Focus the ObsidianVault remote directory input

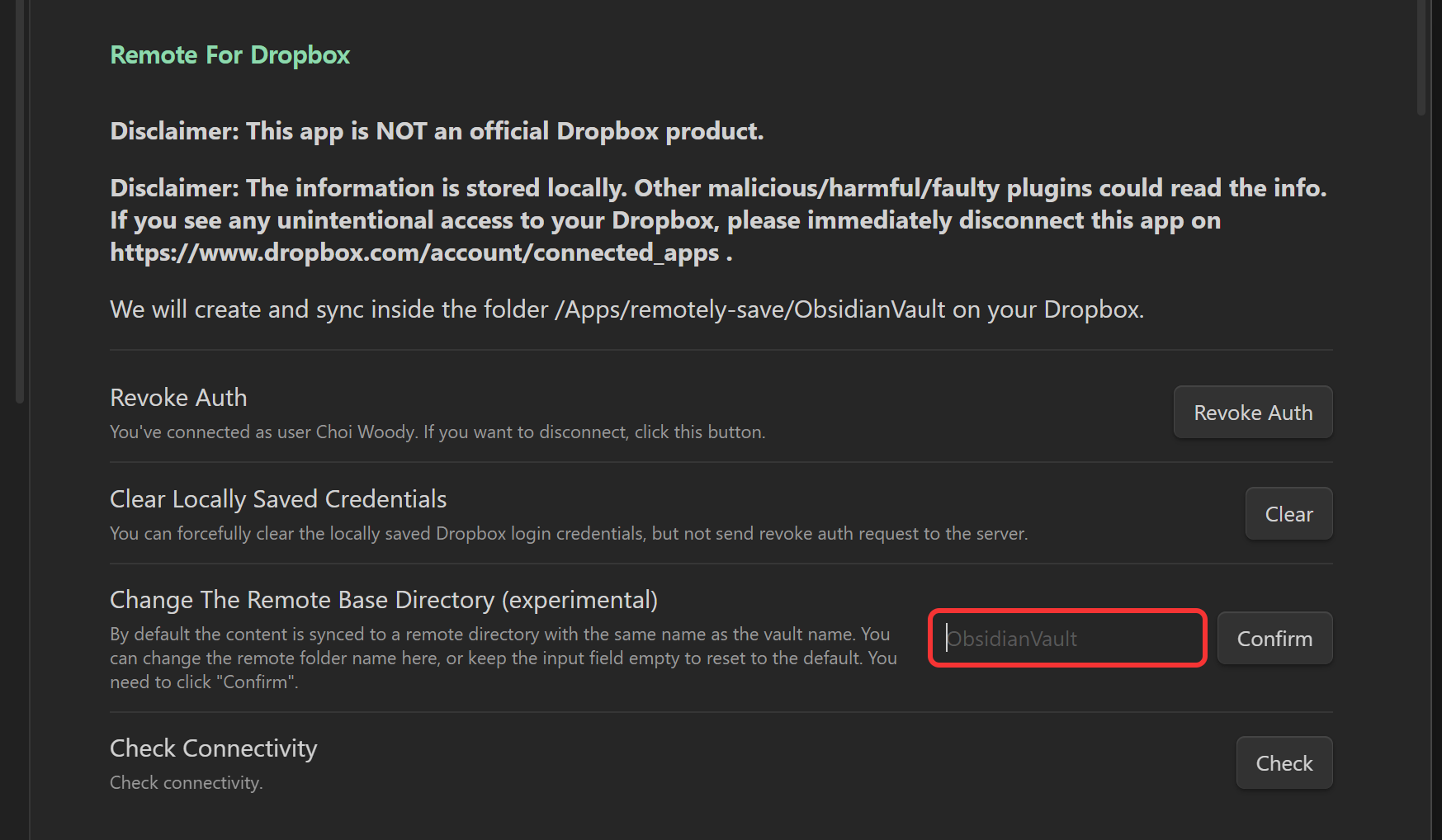1067,639
